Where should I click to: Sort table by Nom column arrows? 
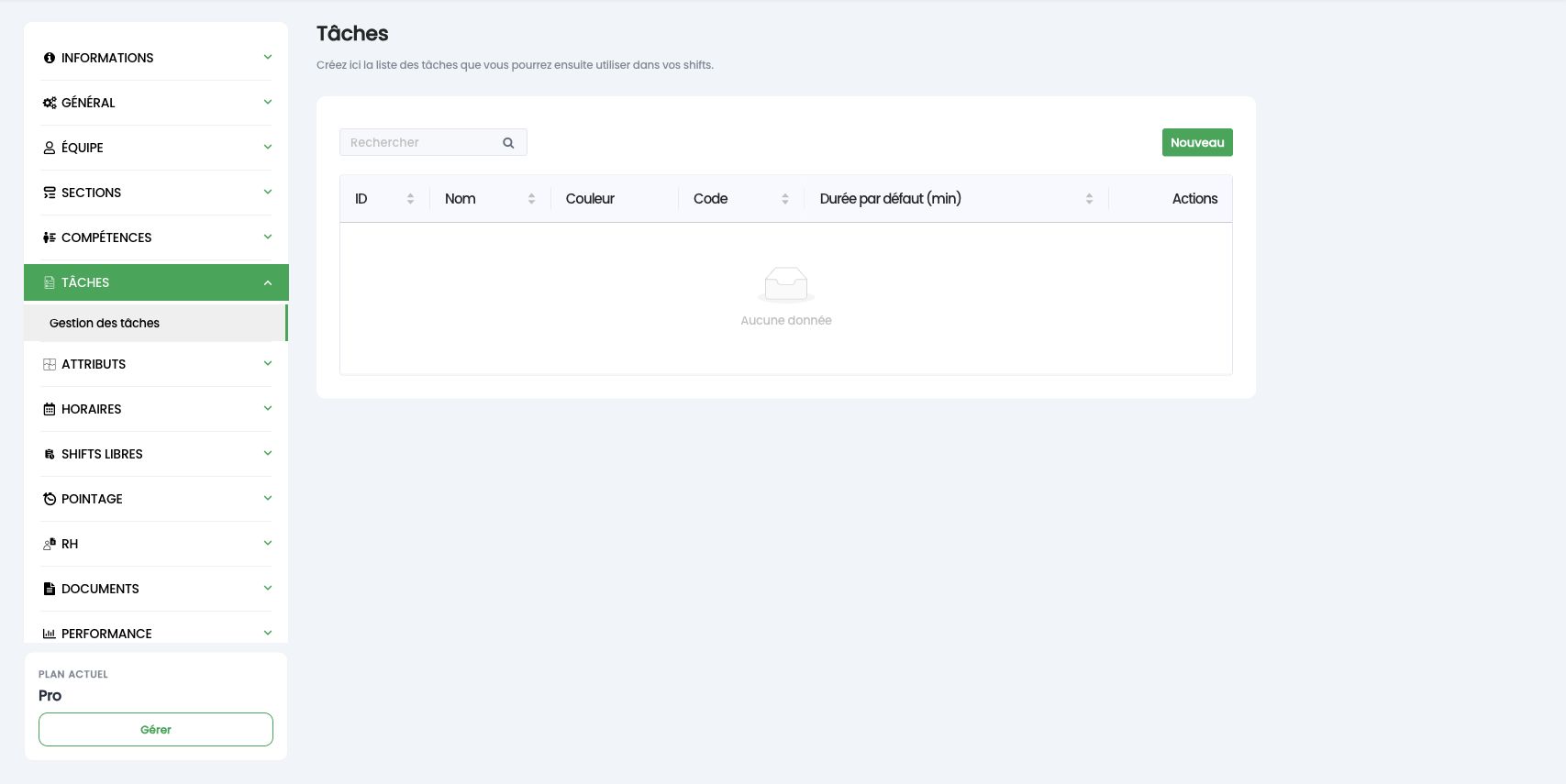(531, 199)
